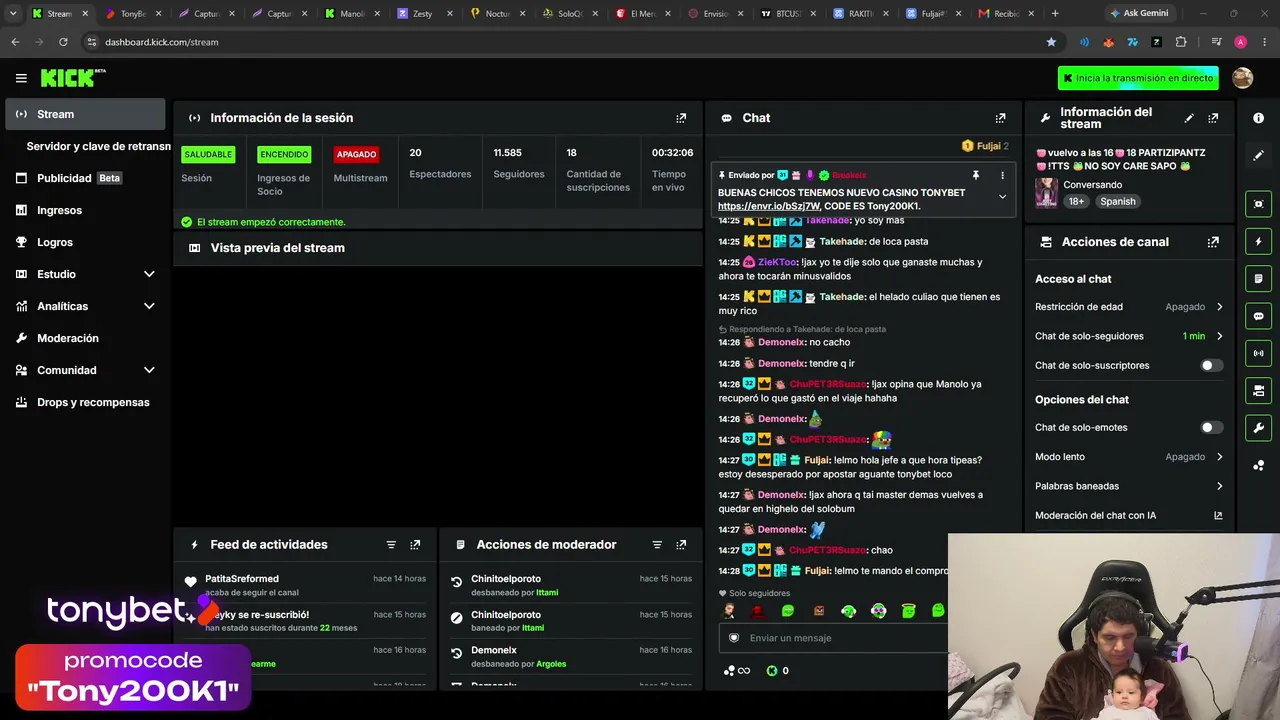Open the browser extensions puzzle icon
Viewport: 1280px width, 720px height.
[1181, 42]
